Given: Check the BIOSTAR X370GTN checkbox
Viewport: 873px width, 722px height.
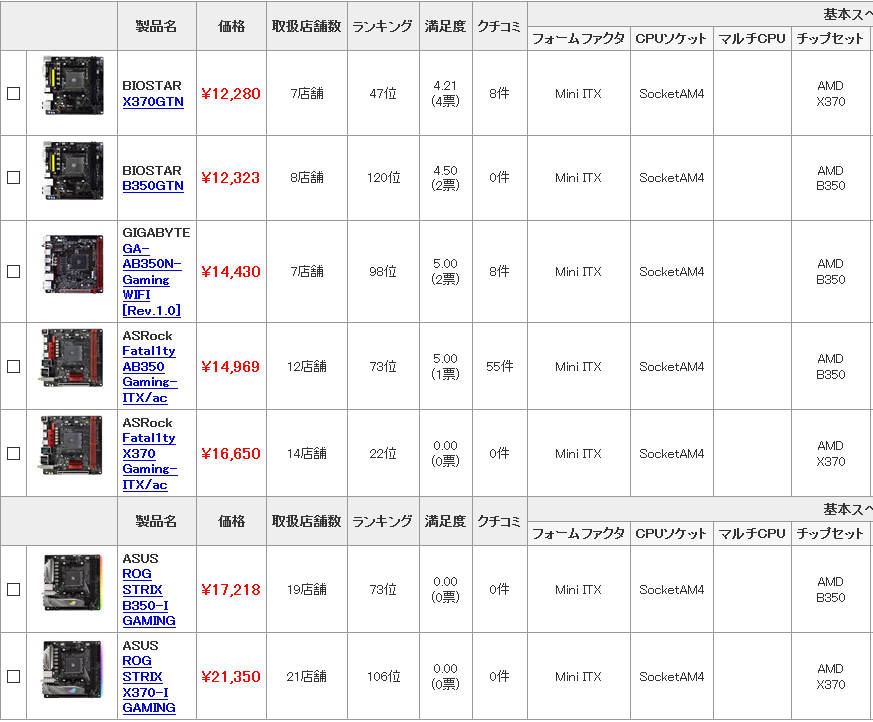Looking at the screenshot, I should (13, 94).
